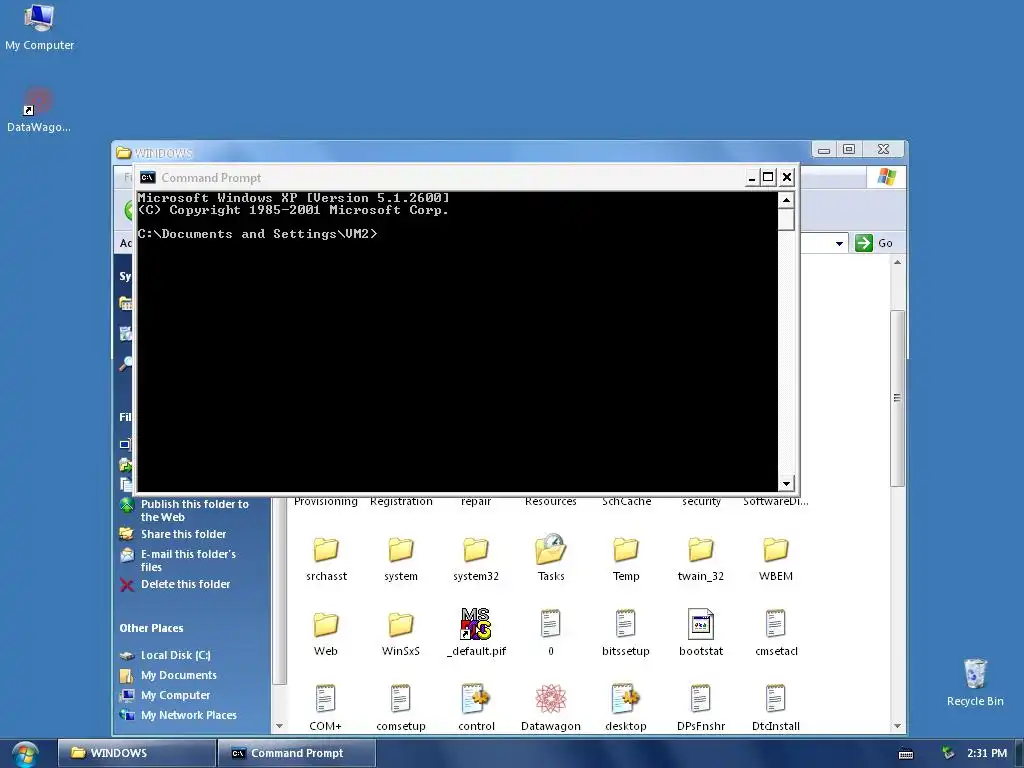Open the system32 folder
The width and height of the screenshot is (1024, 768).
tap(475, 559)
